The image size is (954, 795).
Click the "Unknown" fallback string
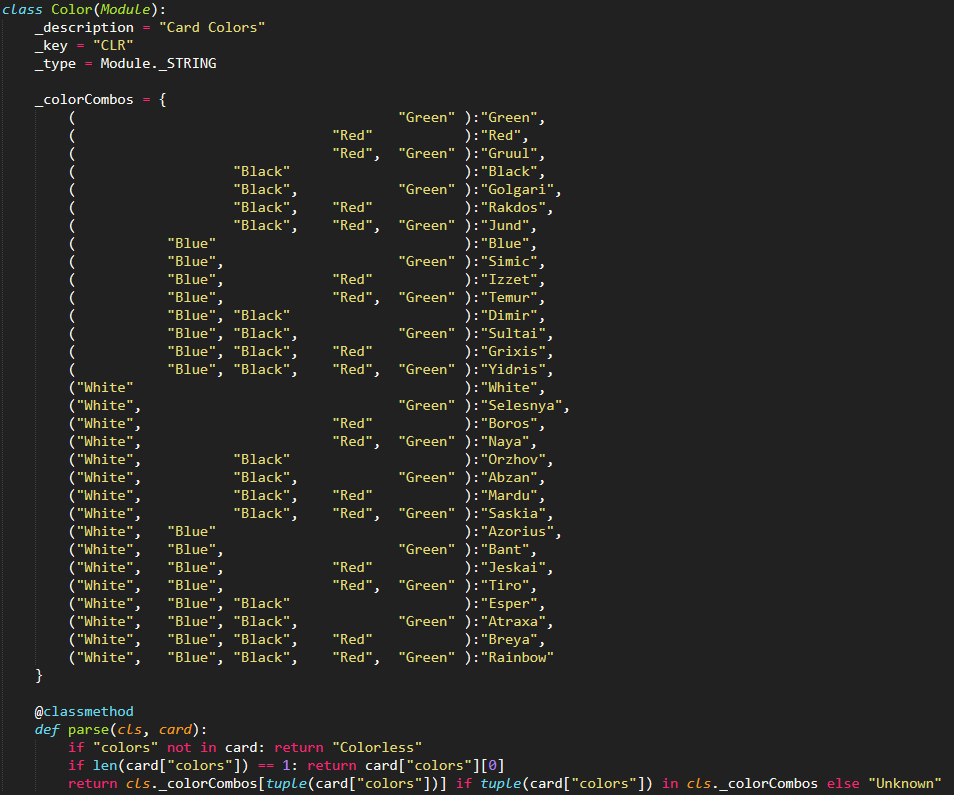905,783
